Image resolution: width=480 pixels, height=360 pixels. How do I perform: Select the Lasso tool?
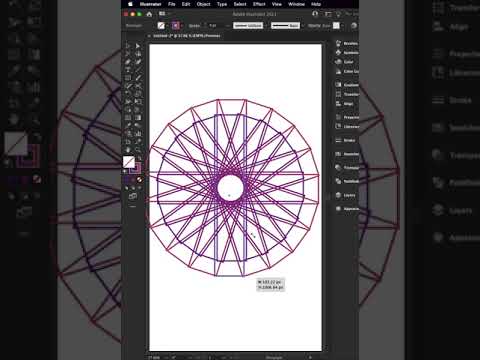click(x=138, y=54)
